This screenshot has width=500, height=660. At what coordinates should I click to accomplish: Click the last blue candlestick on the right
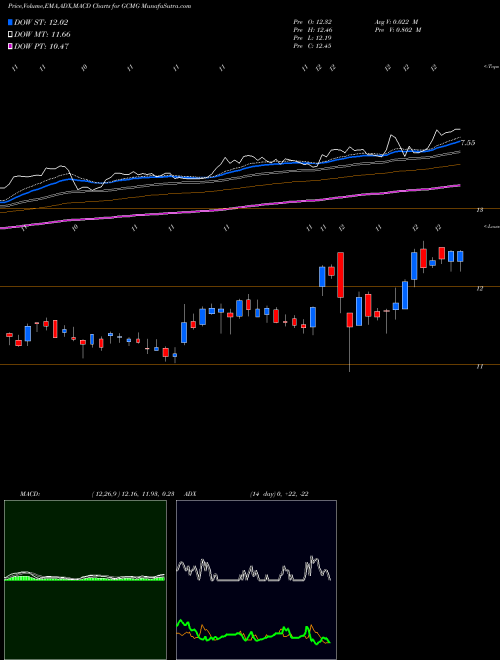(460, 256)
